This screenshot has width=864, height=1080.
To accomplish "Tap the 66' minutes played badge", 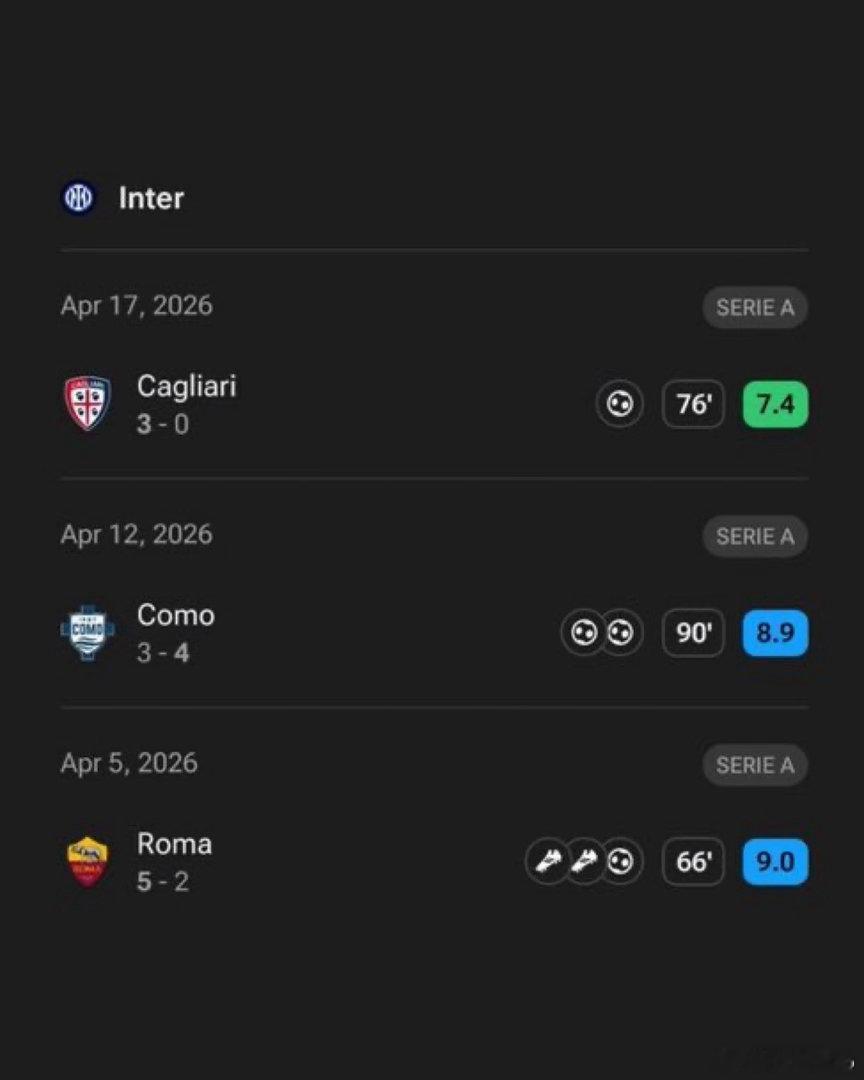I will point(693,862).
